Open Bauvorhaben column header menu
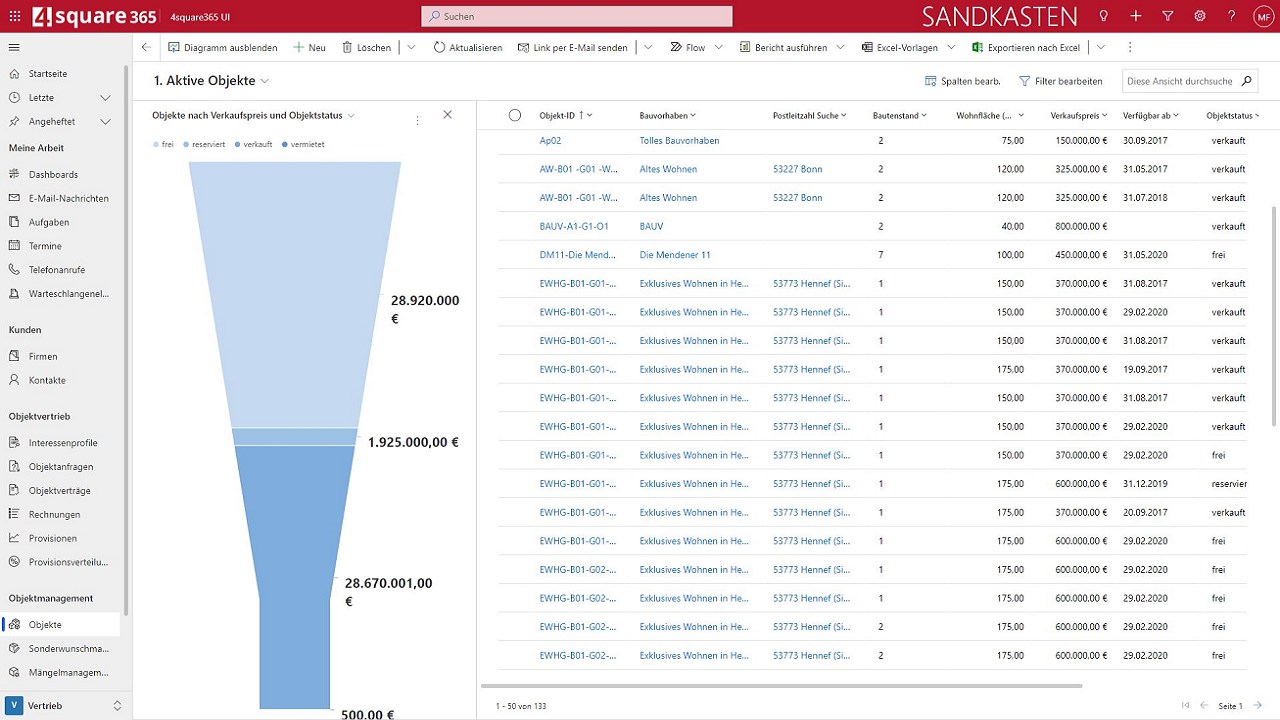1280x720 pixels. coord(668,115)
